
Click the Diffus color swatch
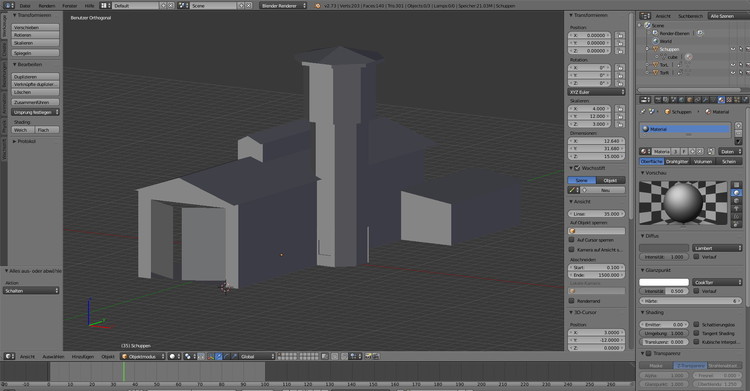[x=664, y=248]
